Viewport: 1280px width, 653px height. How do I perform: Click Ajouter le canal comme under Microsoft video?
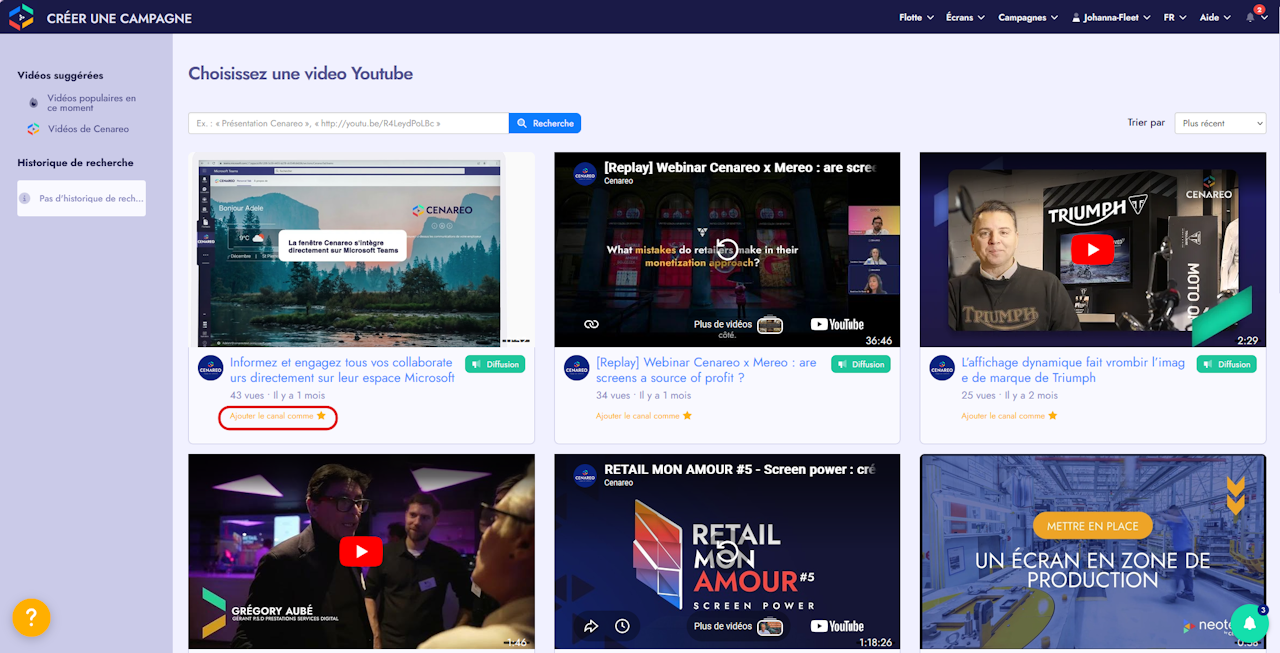(278, 416)
